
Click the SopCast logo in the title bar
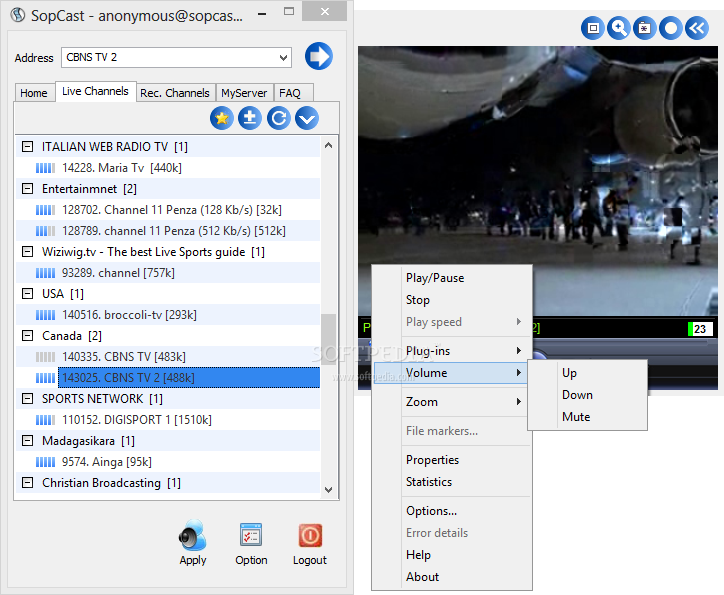[x=18, y=15]
